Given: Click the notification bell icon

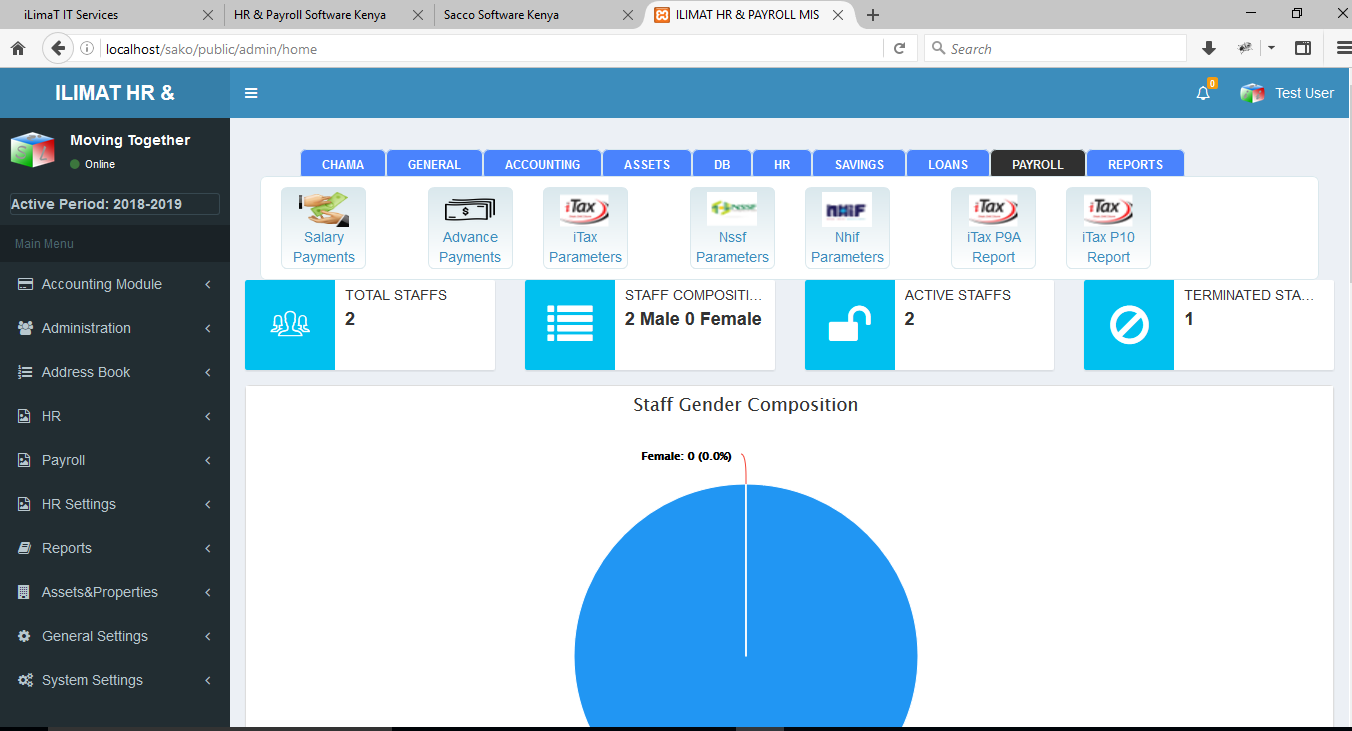Looking at the screenshot, I should pyautogui.click(x=1203, y=93).
